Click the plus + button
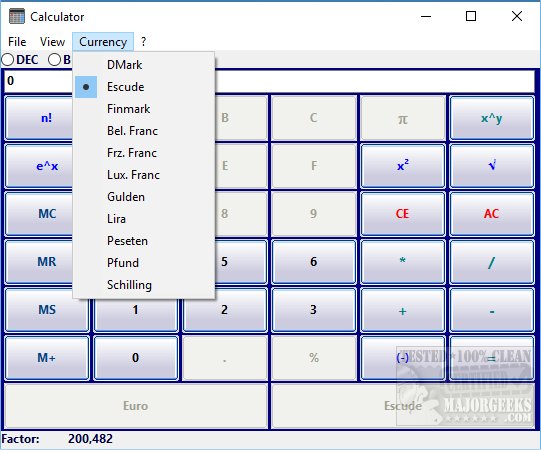 point(403,310)
